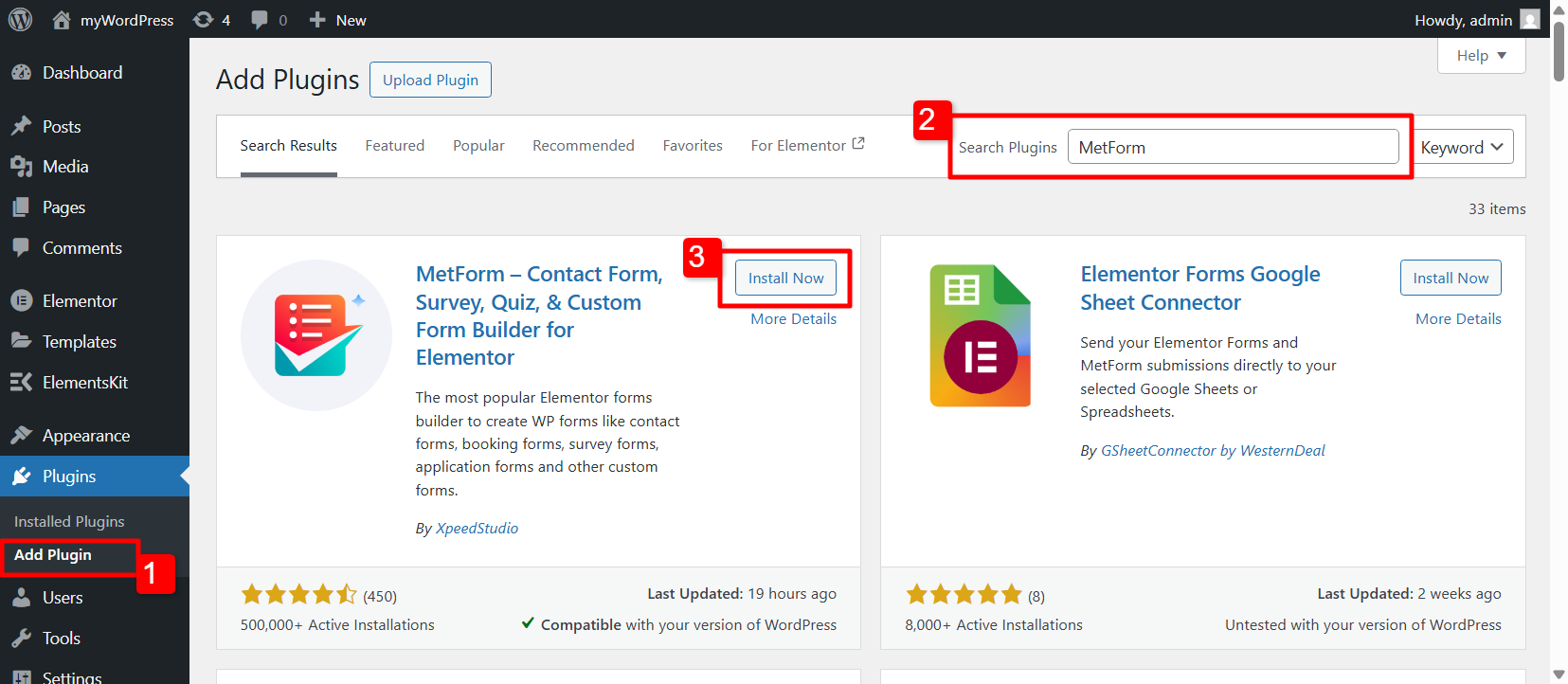1568x684 pixels.
Task: Click the Plugins plug icon
Action: click(x=21, y=476)
